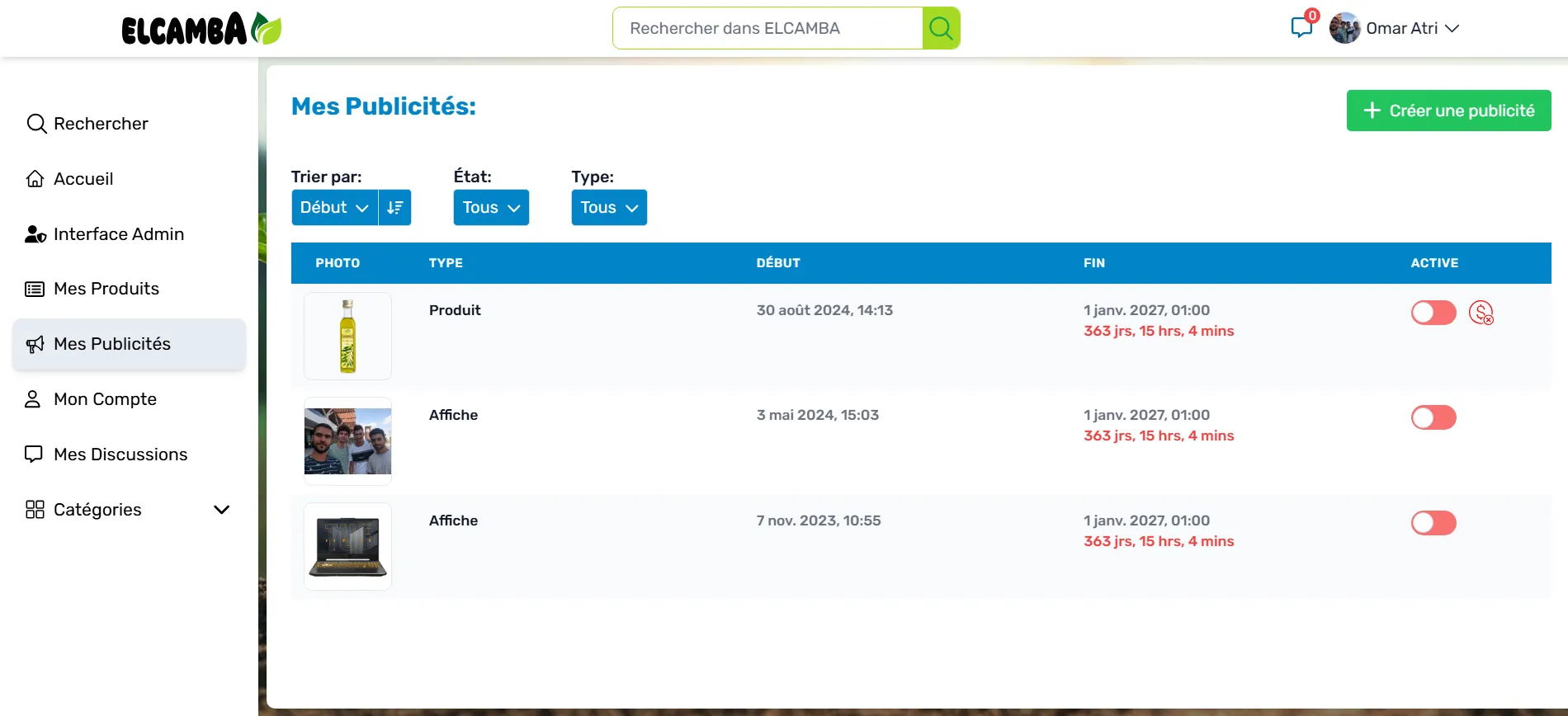Screen dimensions: 1568x716
Task: Toggle active switch for 7 nov. 2023 Affiche
Action: [x=1433, y=523]
